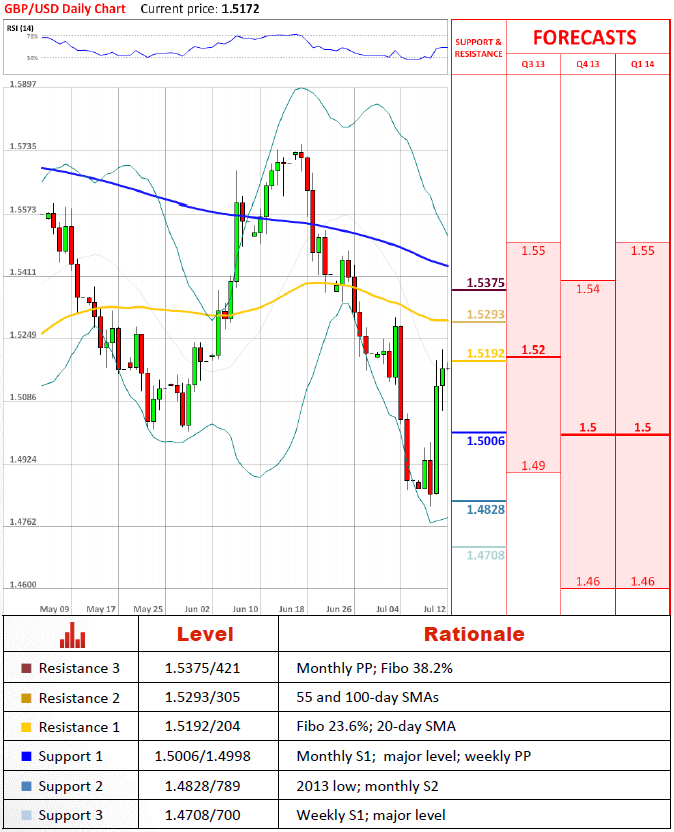Select the Q3 13 forecast column header
Viewport: 674px width, 832px height.
(533, 64)
